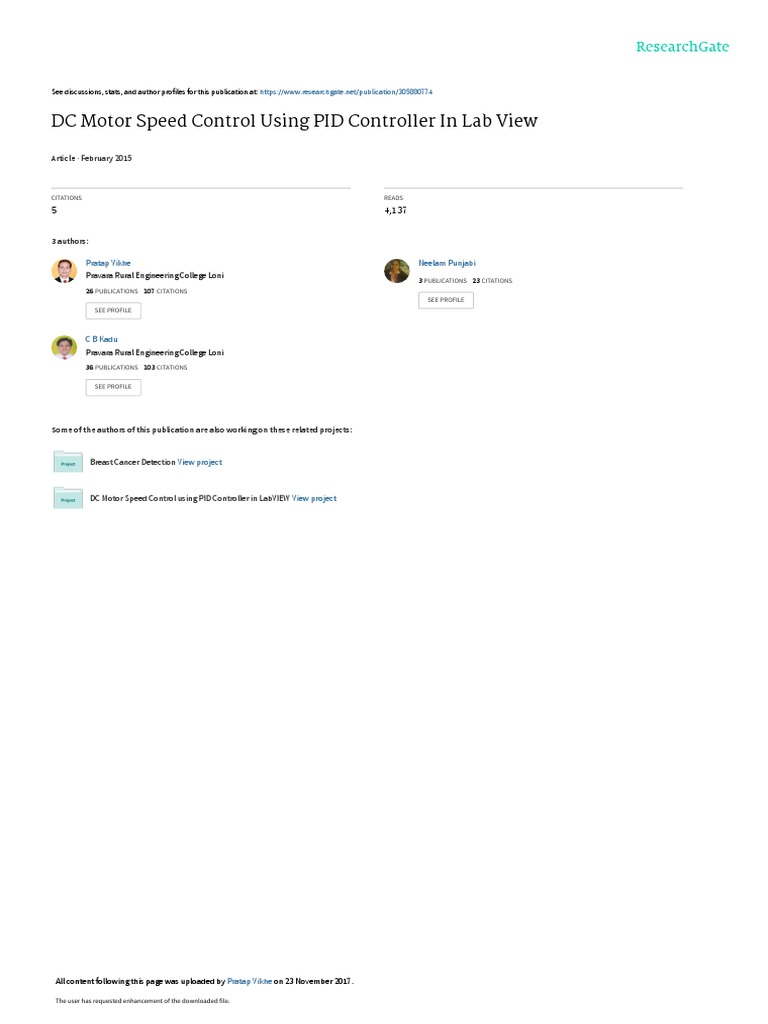Screen dimensions: 768x1024
Task: Click SEE PROFILE under Pratap Vikhe
Action: (113, 311)
